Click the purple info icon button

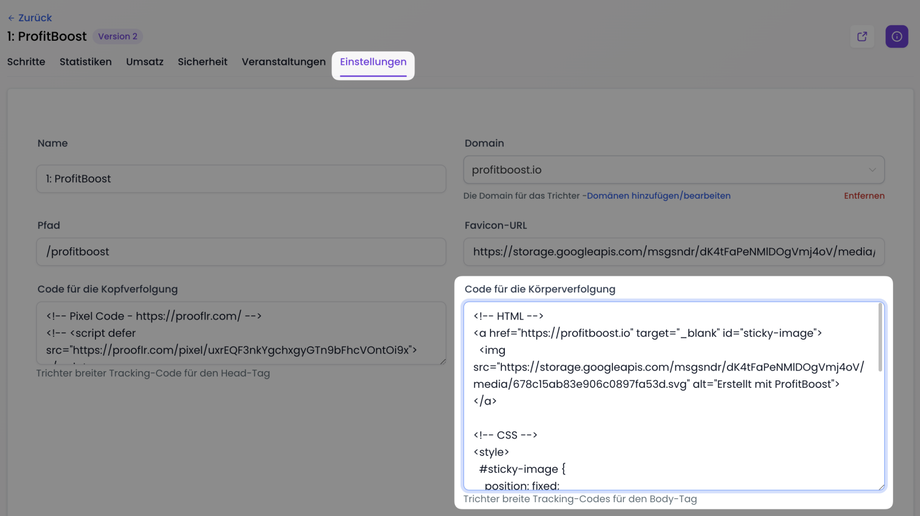896,37
